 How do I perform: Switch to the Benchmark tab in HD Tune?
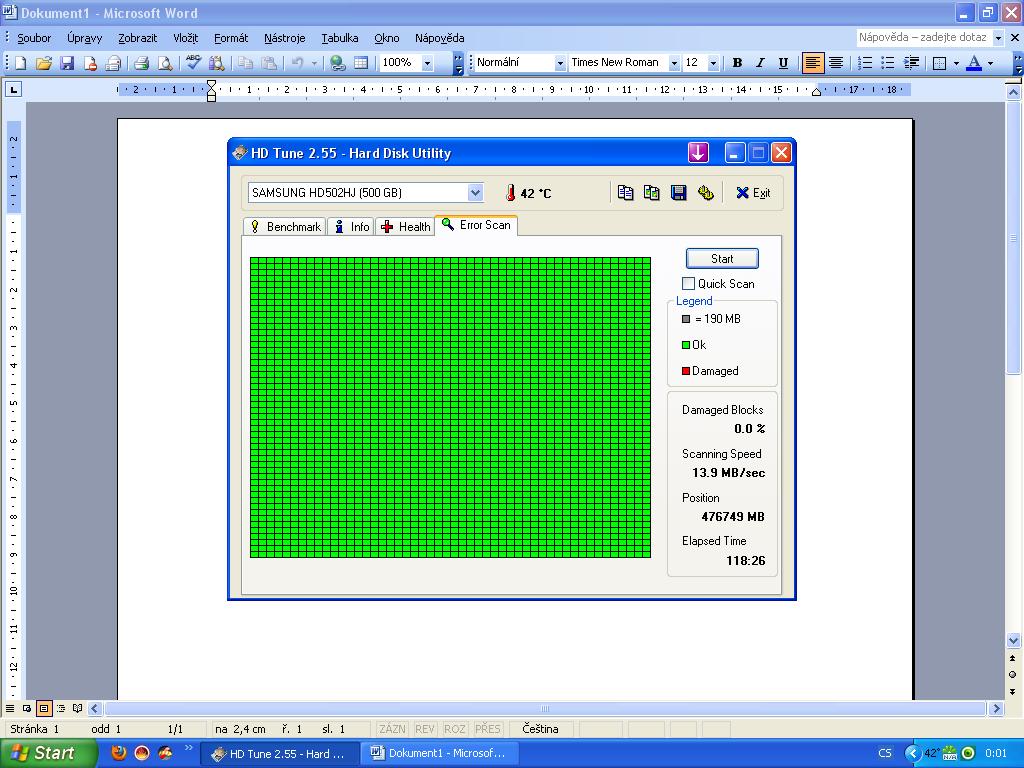tap(285, 227)
